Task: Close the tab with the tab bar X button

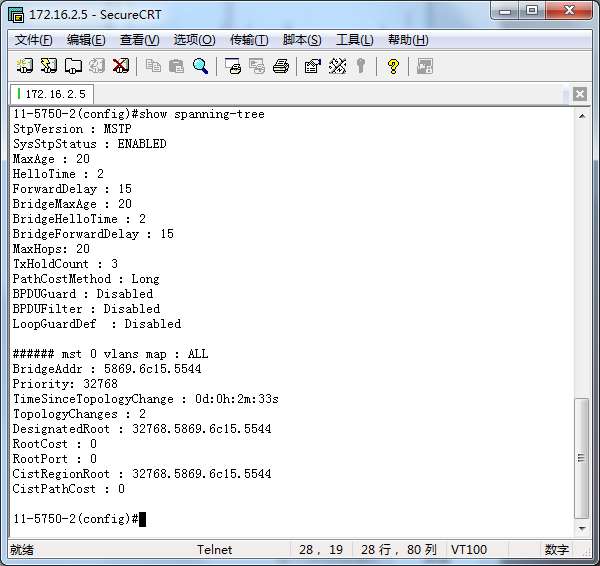Action: pyautogui.click(x=580, y=95)
